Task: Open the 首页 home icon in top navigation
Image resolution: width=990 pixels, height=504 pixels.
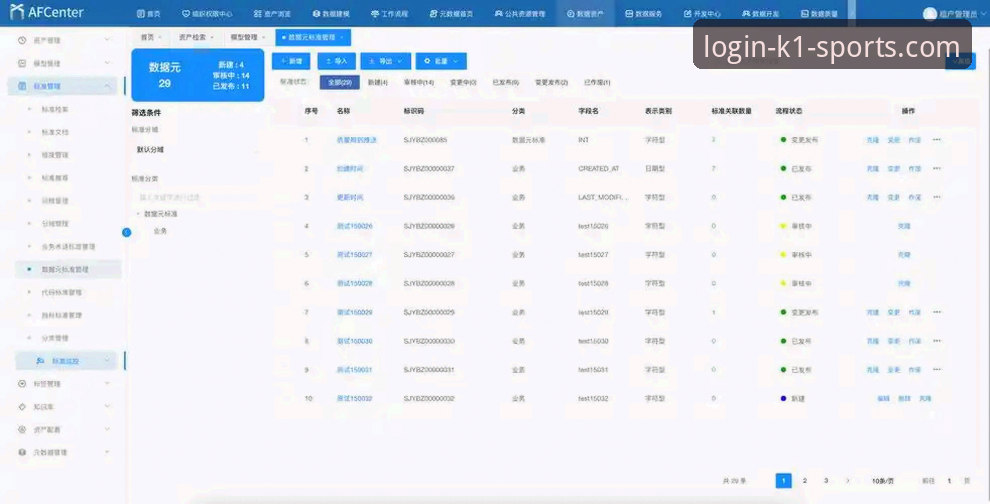Action: click(141, 13)
